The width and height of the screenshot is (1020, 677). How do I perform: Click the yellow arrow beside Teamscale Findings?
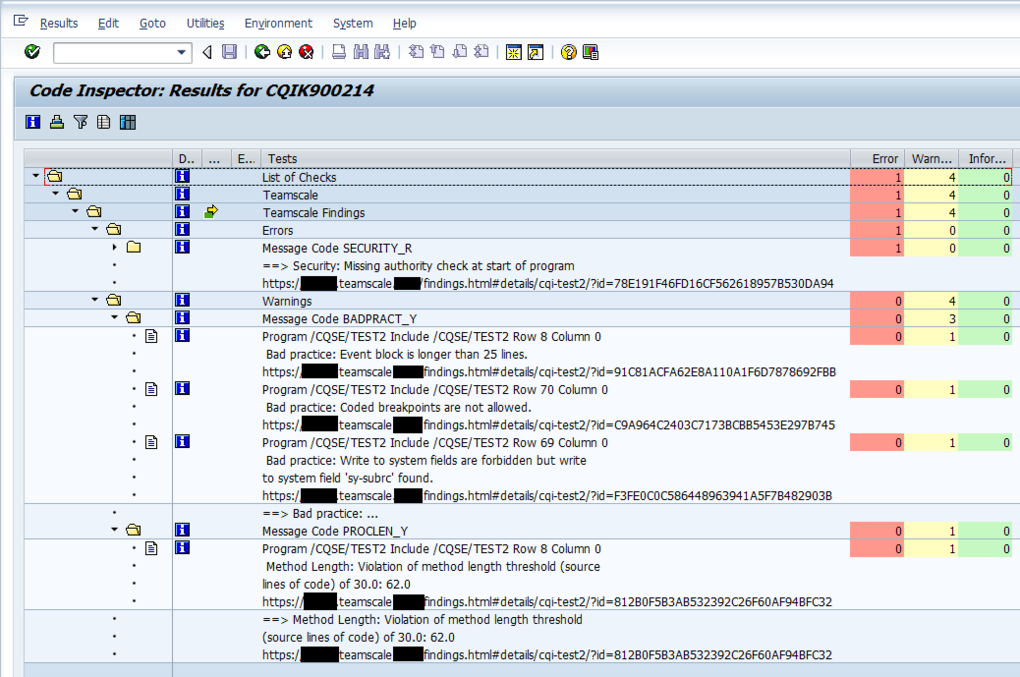click(x=211, y=212)
